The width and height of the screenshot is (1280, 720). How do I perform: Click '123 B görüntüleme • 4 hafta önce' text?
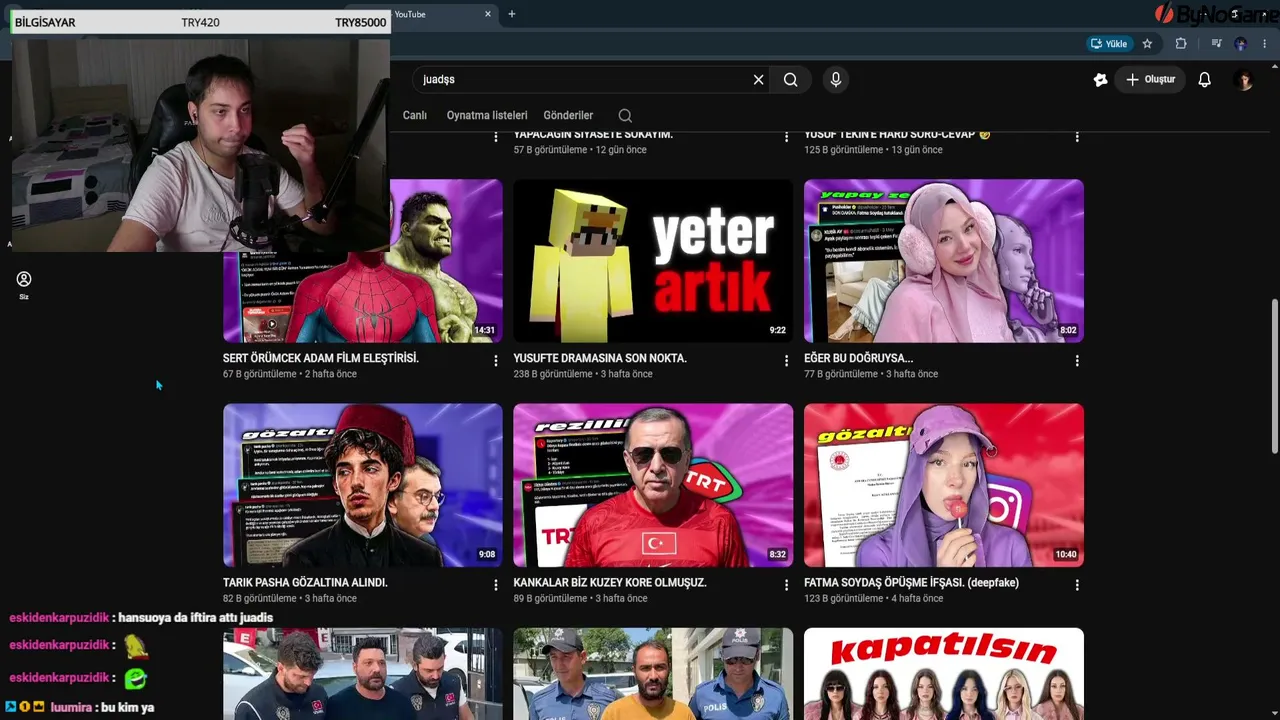(x=874, y=598)
